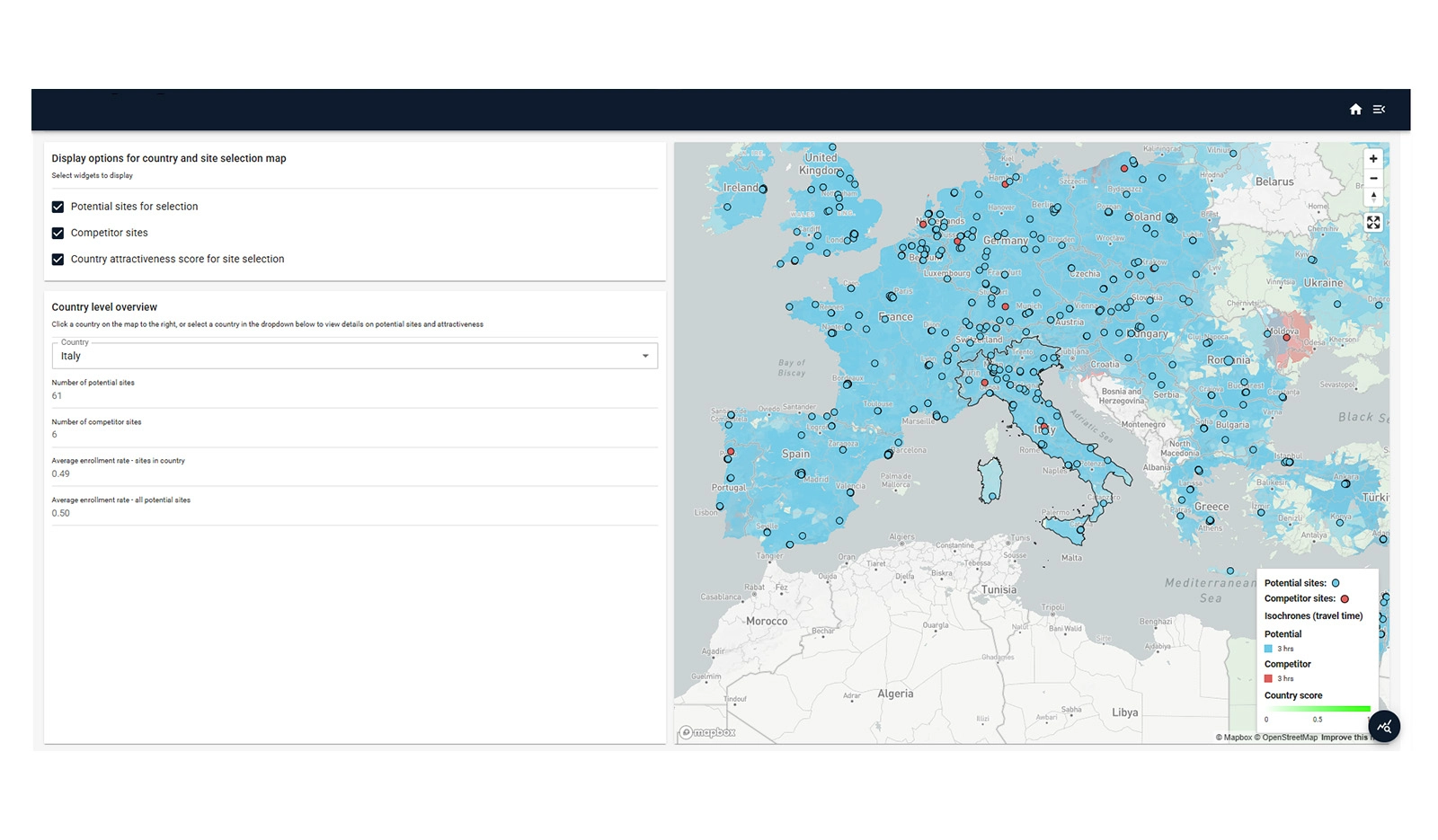Click the red Competitor 3 hrs swatch

(x=1268, y=679)
